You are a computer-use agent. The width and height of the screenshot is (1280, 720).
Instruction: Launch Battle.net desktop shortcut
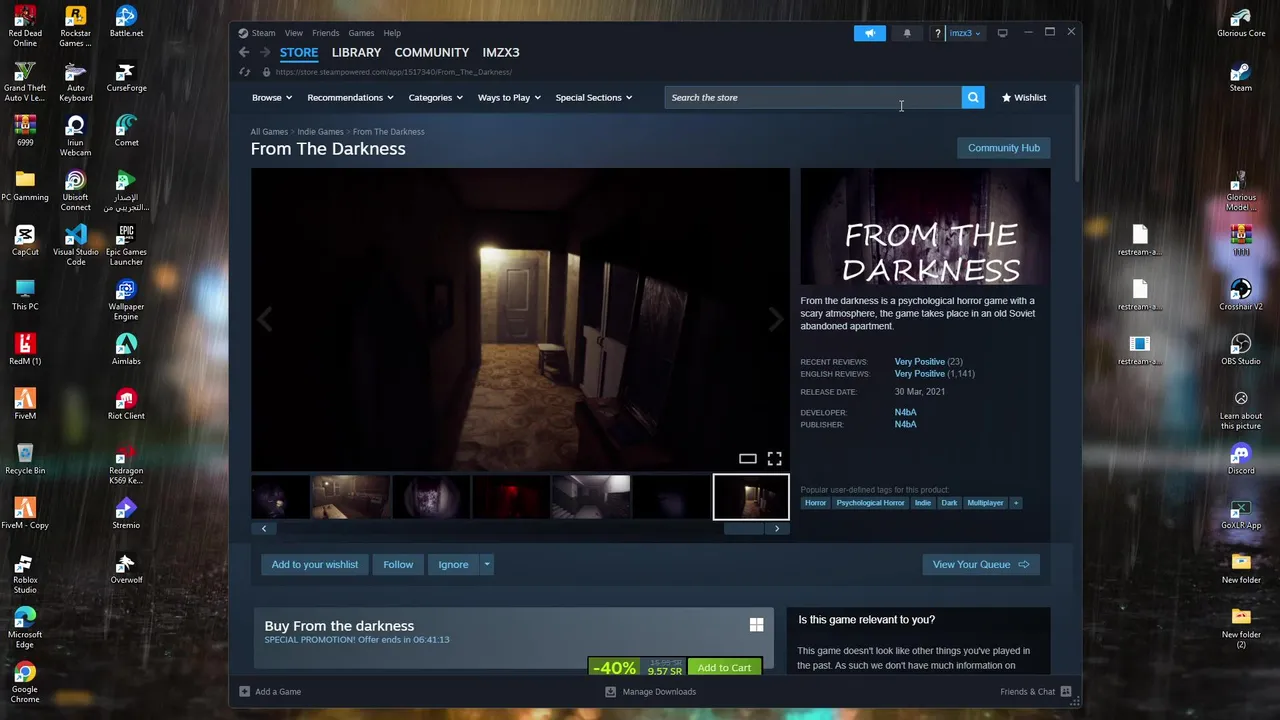coord(126,22)
